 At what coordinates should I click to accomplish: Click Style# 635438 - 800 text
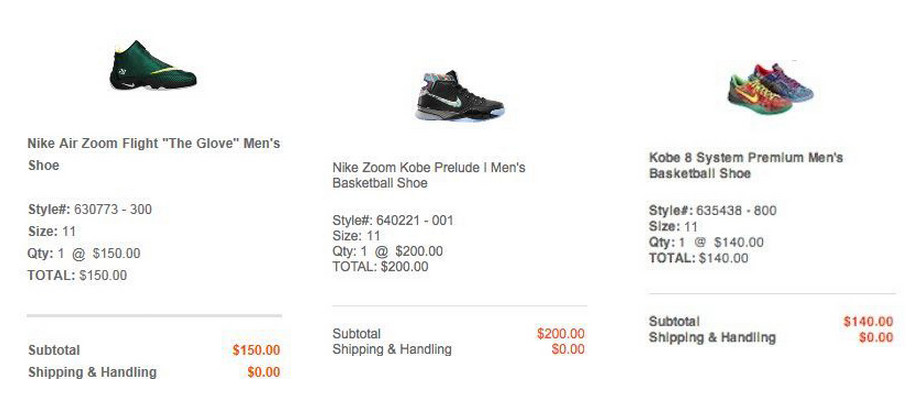(712, 211)
